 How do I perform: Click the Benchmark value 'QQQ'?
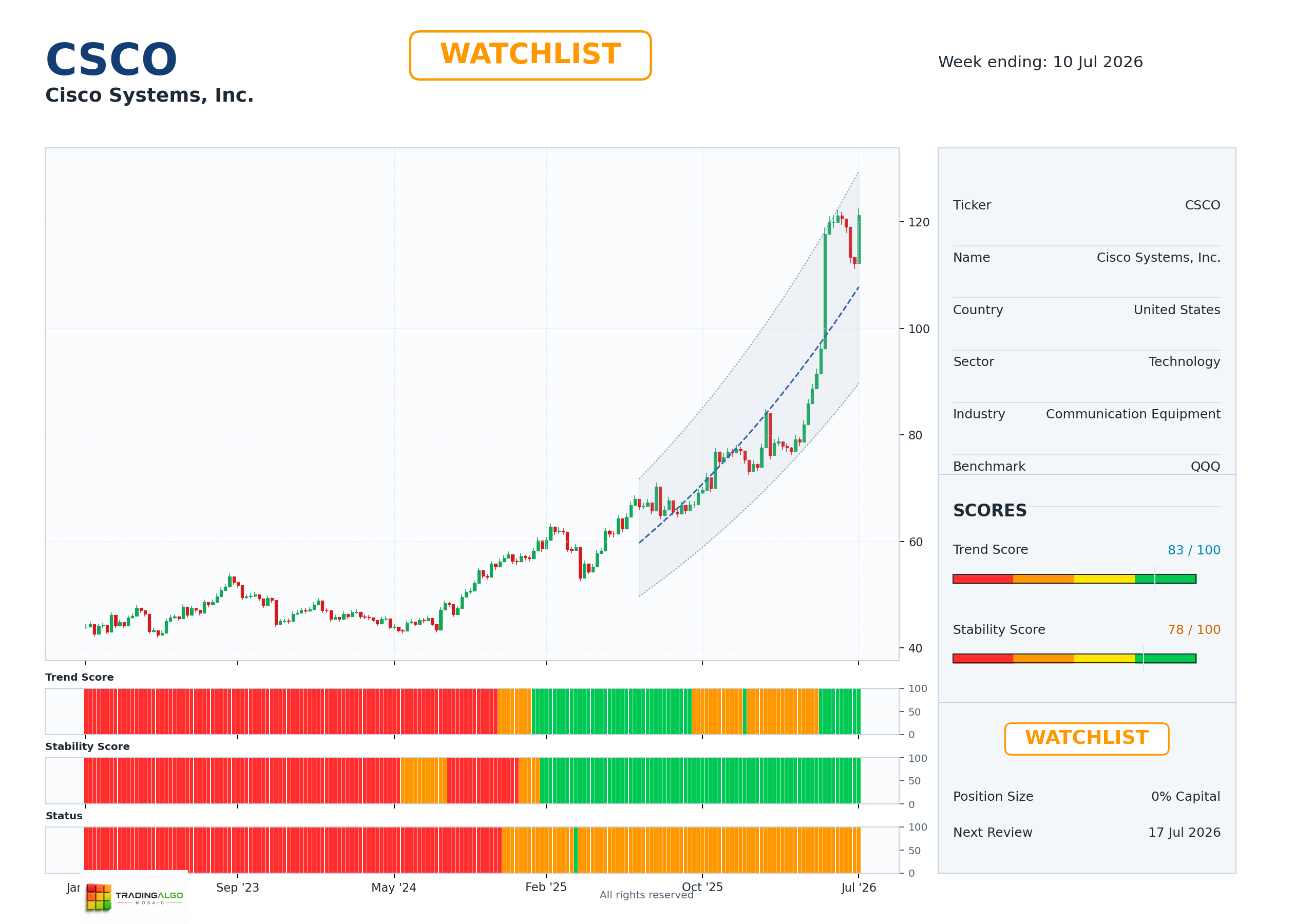click(1205, 467)
